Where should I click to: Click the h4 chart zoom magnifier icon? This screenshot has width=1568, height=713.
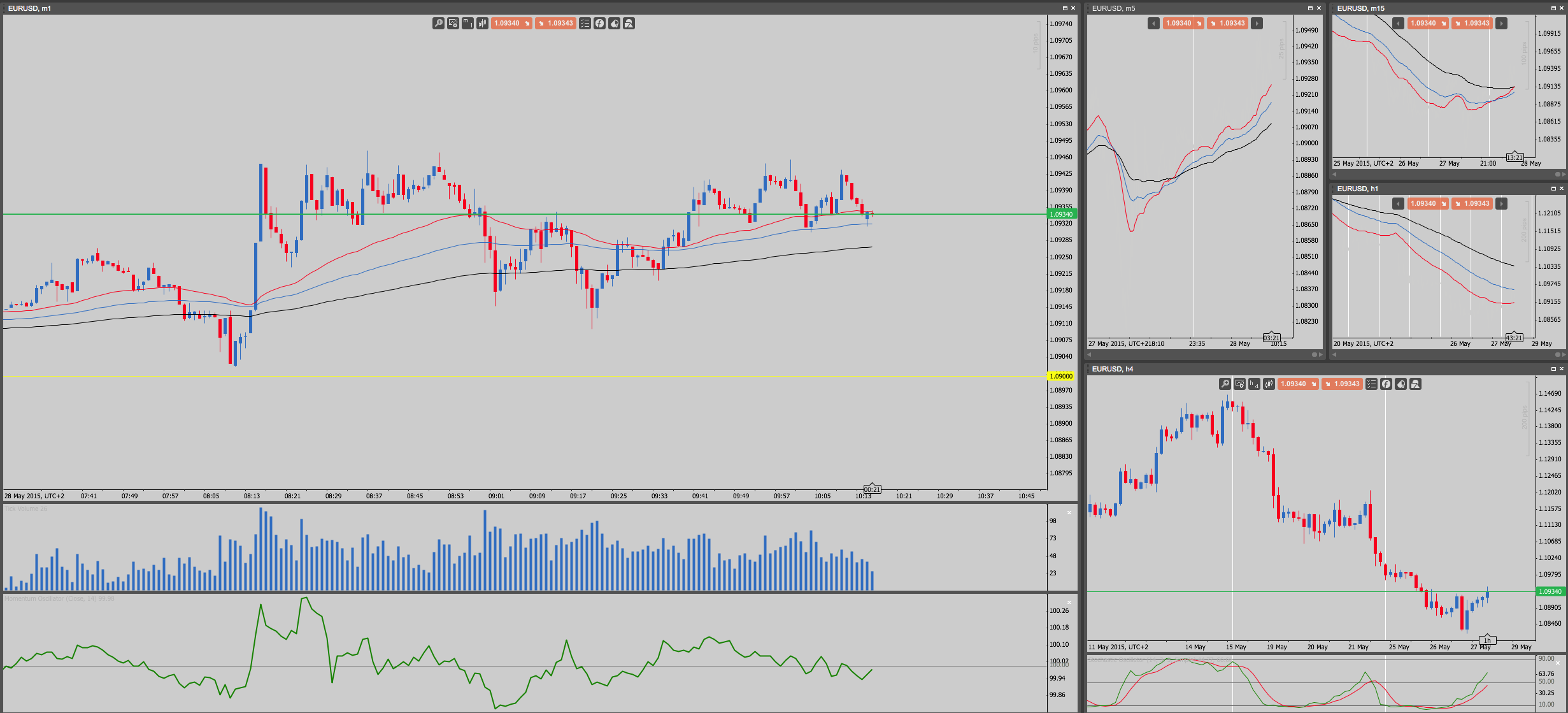1225,384
